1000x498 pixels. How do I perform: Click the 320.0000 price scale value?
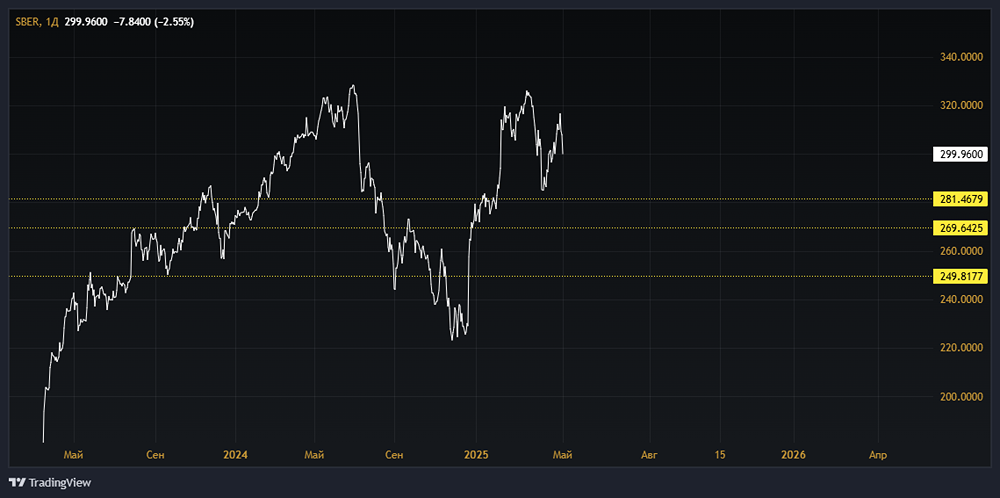(x=959, y=105)
